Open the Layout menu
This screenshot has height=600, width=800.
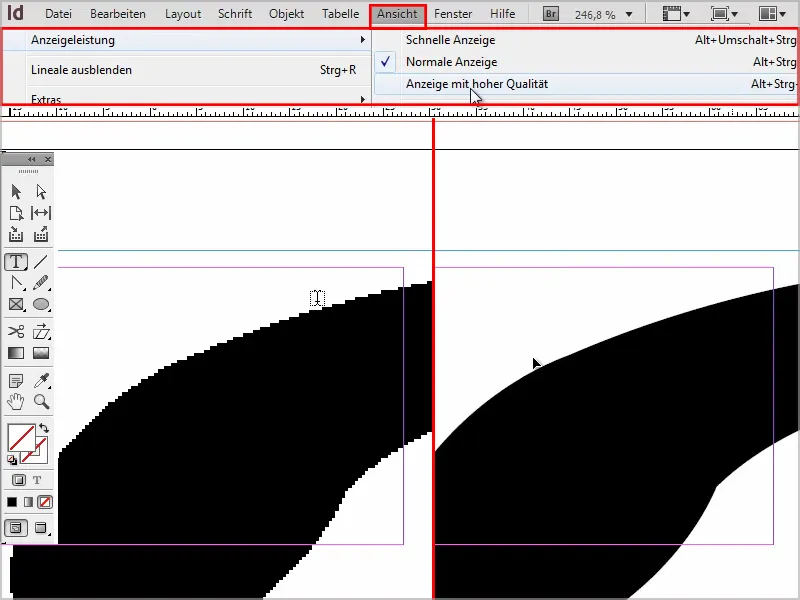183,14
